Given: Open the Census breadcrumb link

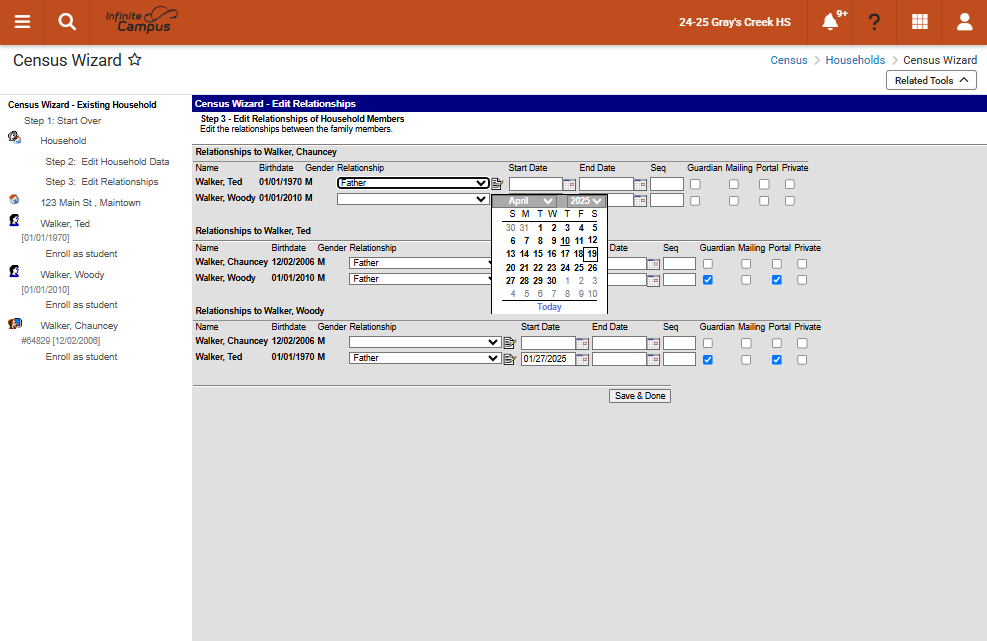Looking at the screenshot, I should coord(789,60).
